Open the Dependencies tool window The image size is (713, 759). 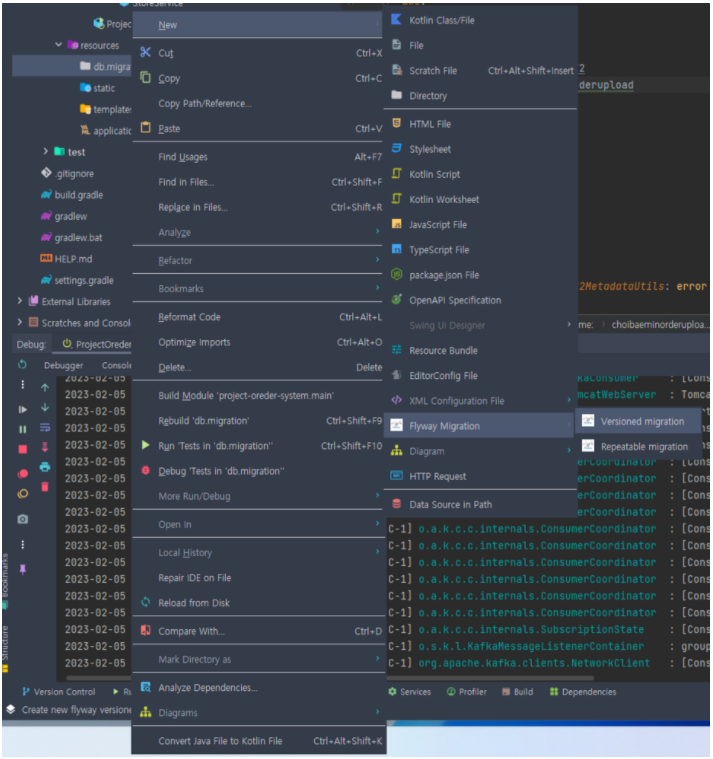[x=583, y=691]
